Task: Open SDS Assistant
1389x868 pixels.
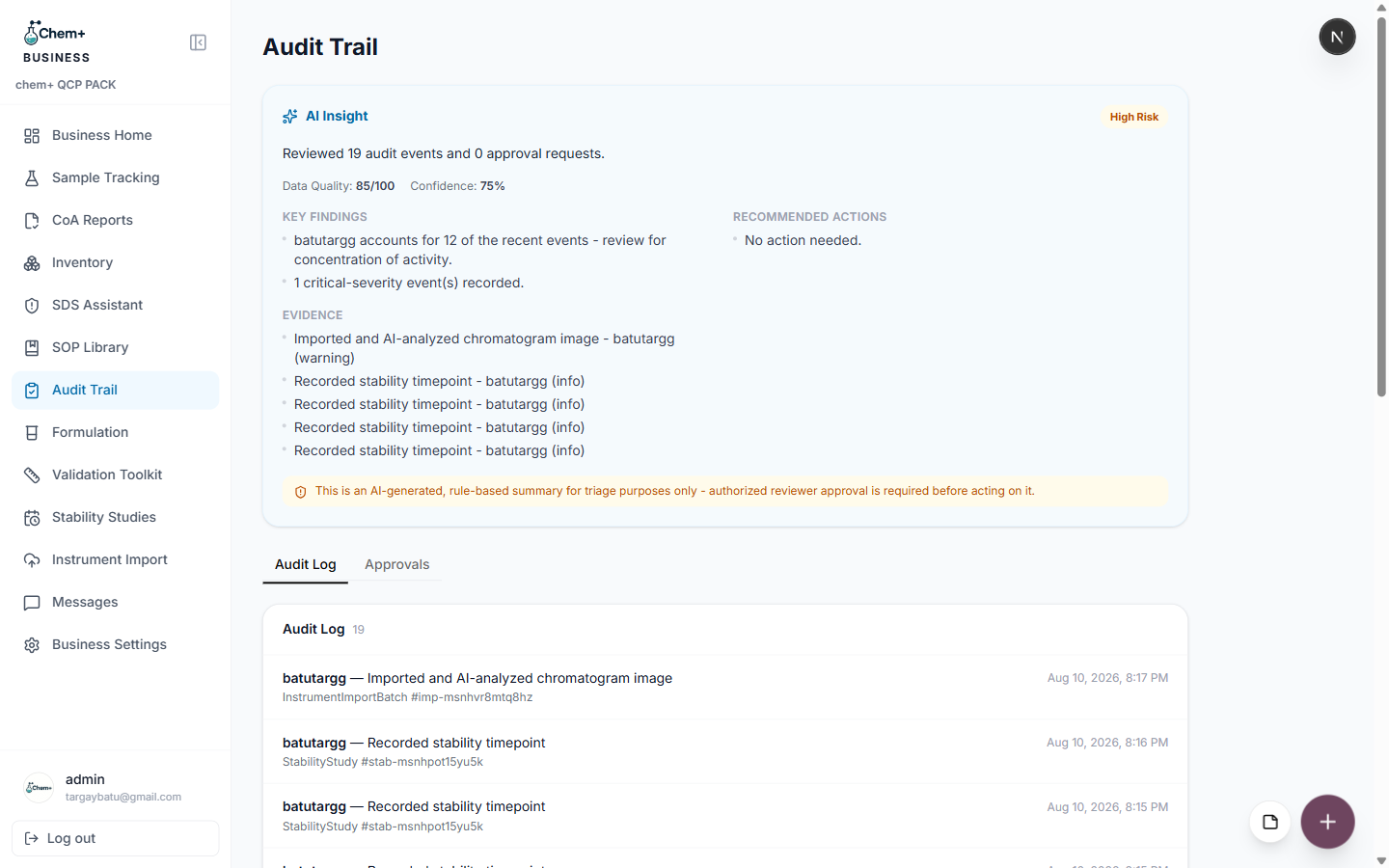Action: (116, 306)
